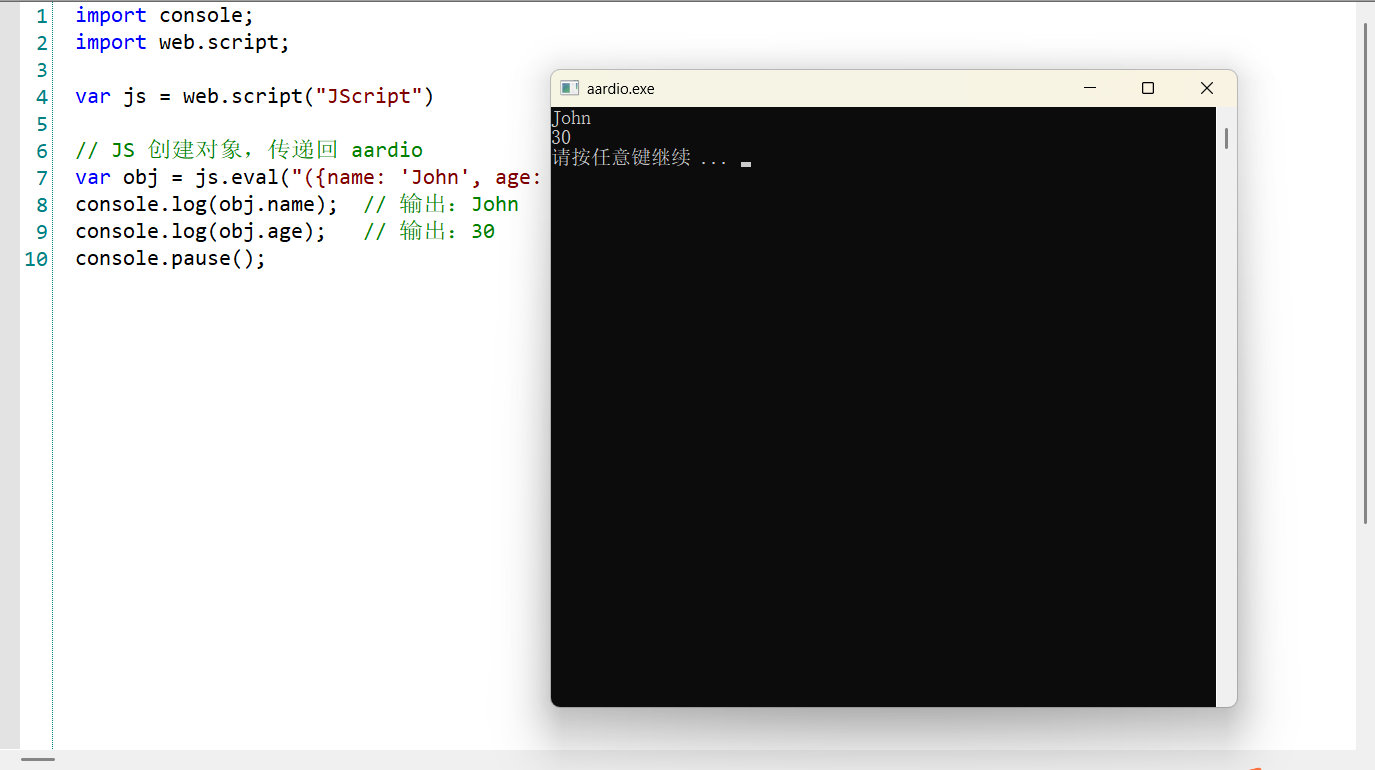Click the '请按任意键继续' prompt line
This screenshot has height=770, width=1375.
pyautogui.click(x=640, y=158)
